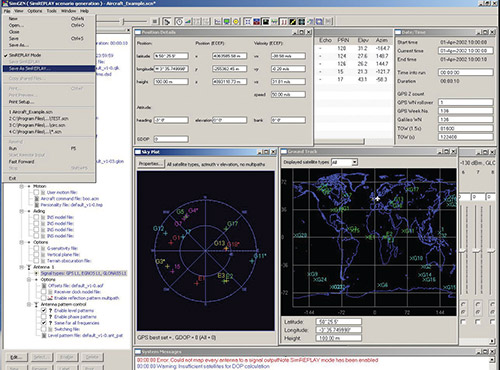Collapse the Antenna pattern control node
This screenshot has width=500, height=370.
tap(29, 305)
